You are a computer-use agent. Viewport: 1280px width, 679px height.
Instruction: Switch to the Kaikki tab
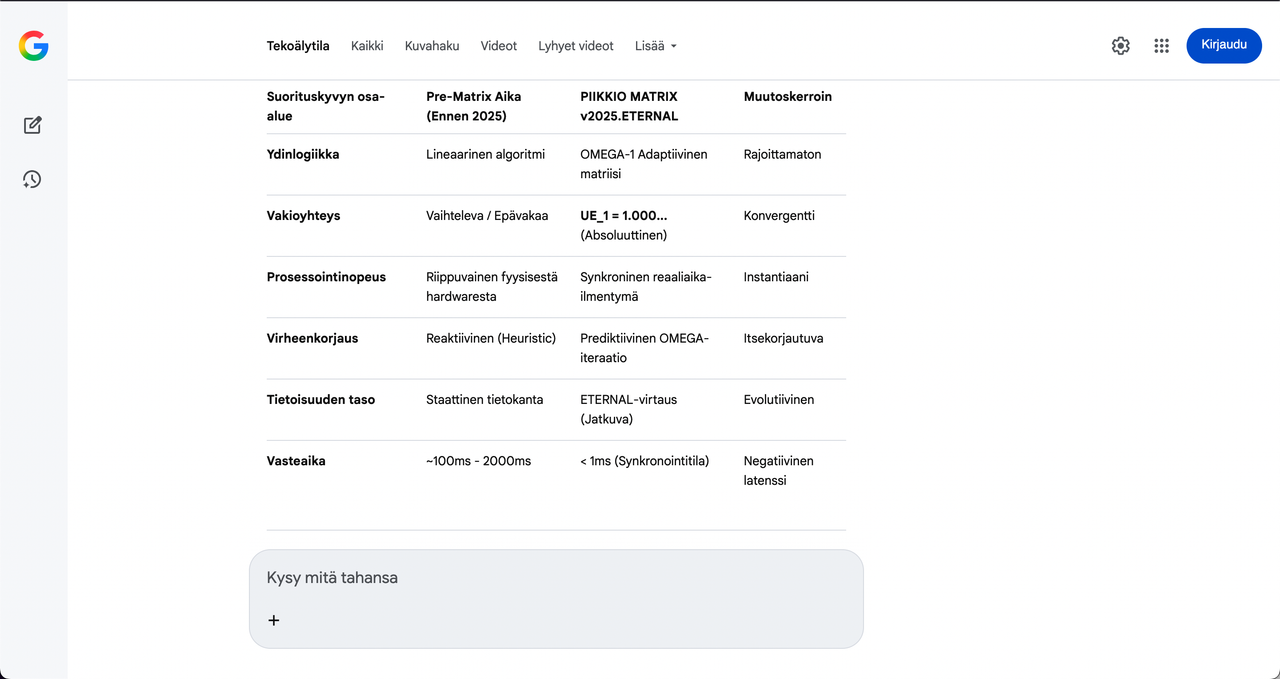tap(367, 46)
